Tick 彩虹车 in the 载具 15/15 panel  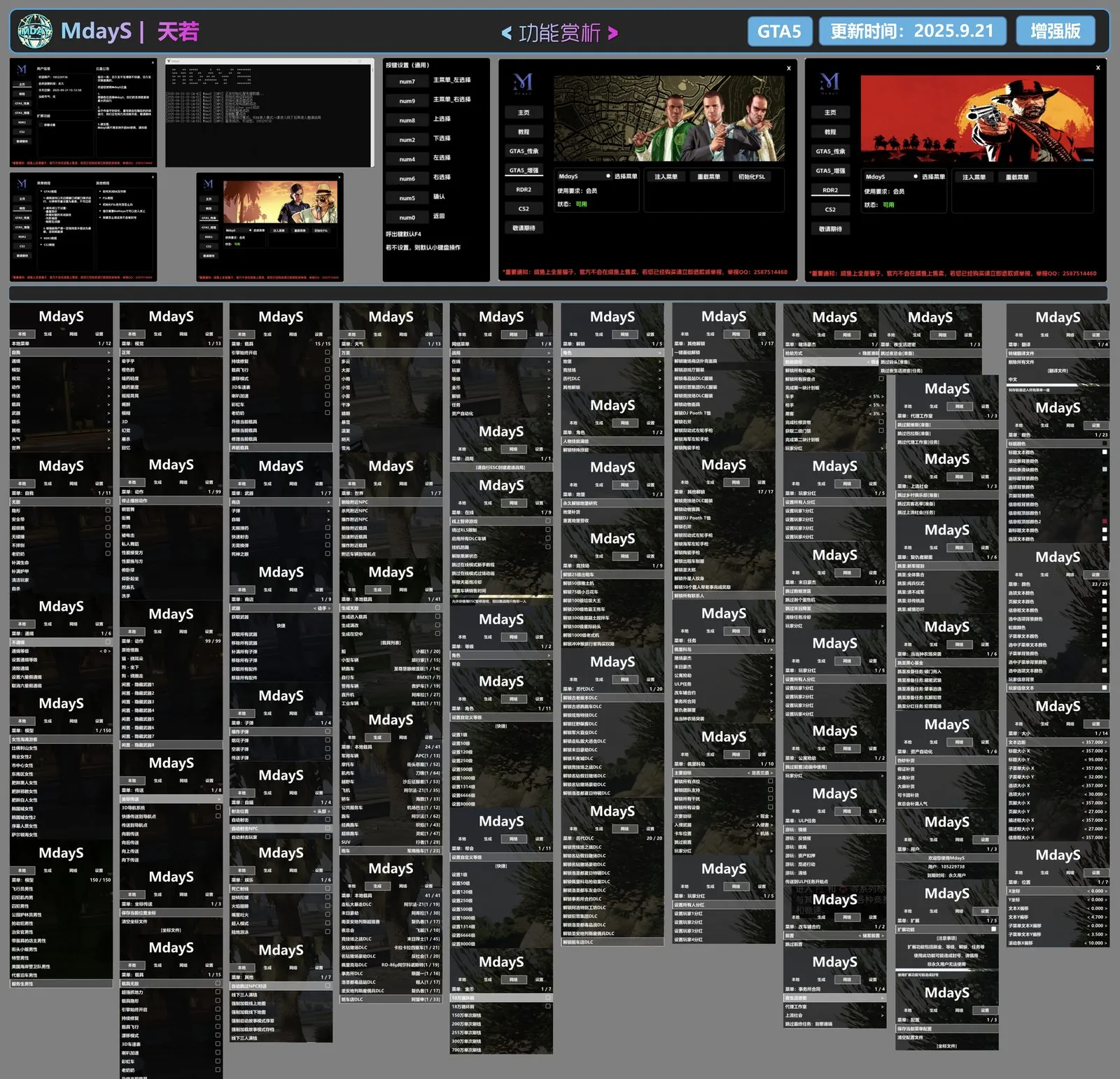(x=327, y=404)
